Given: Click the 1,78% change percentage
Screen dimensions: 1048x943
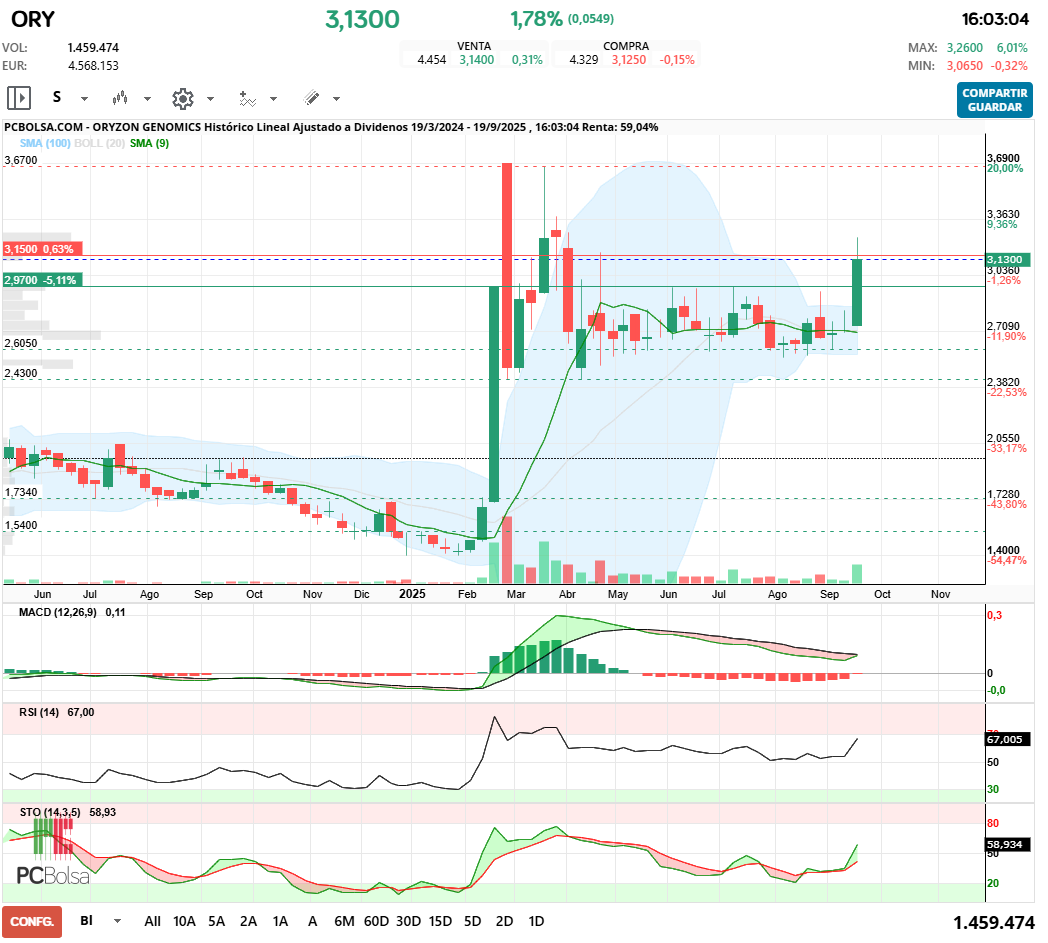Looking at the screenshot, I should point(536,19).
